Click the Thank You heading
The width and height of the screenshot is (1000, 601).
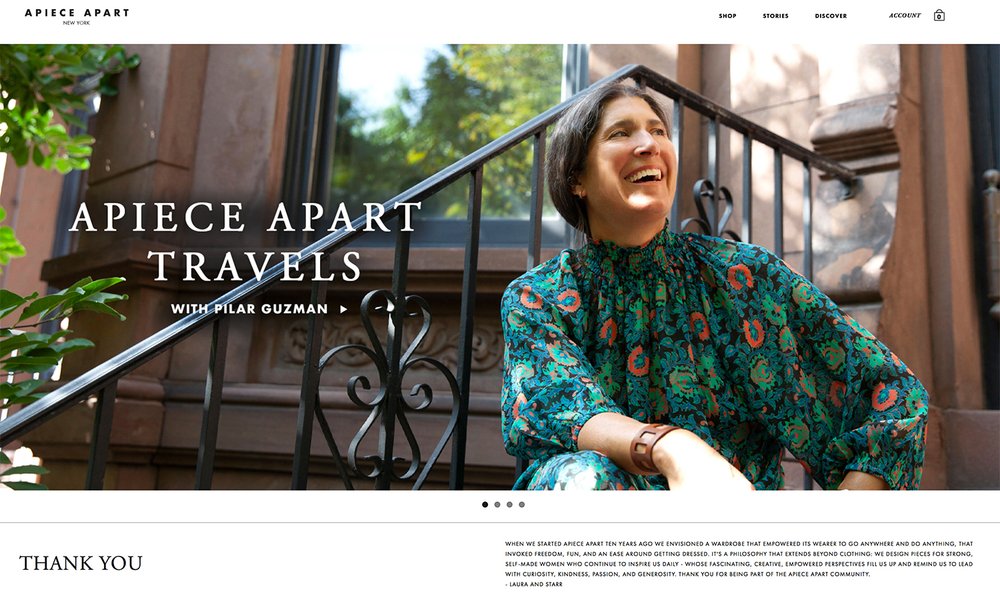pos(80,563)
